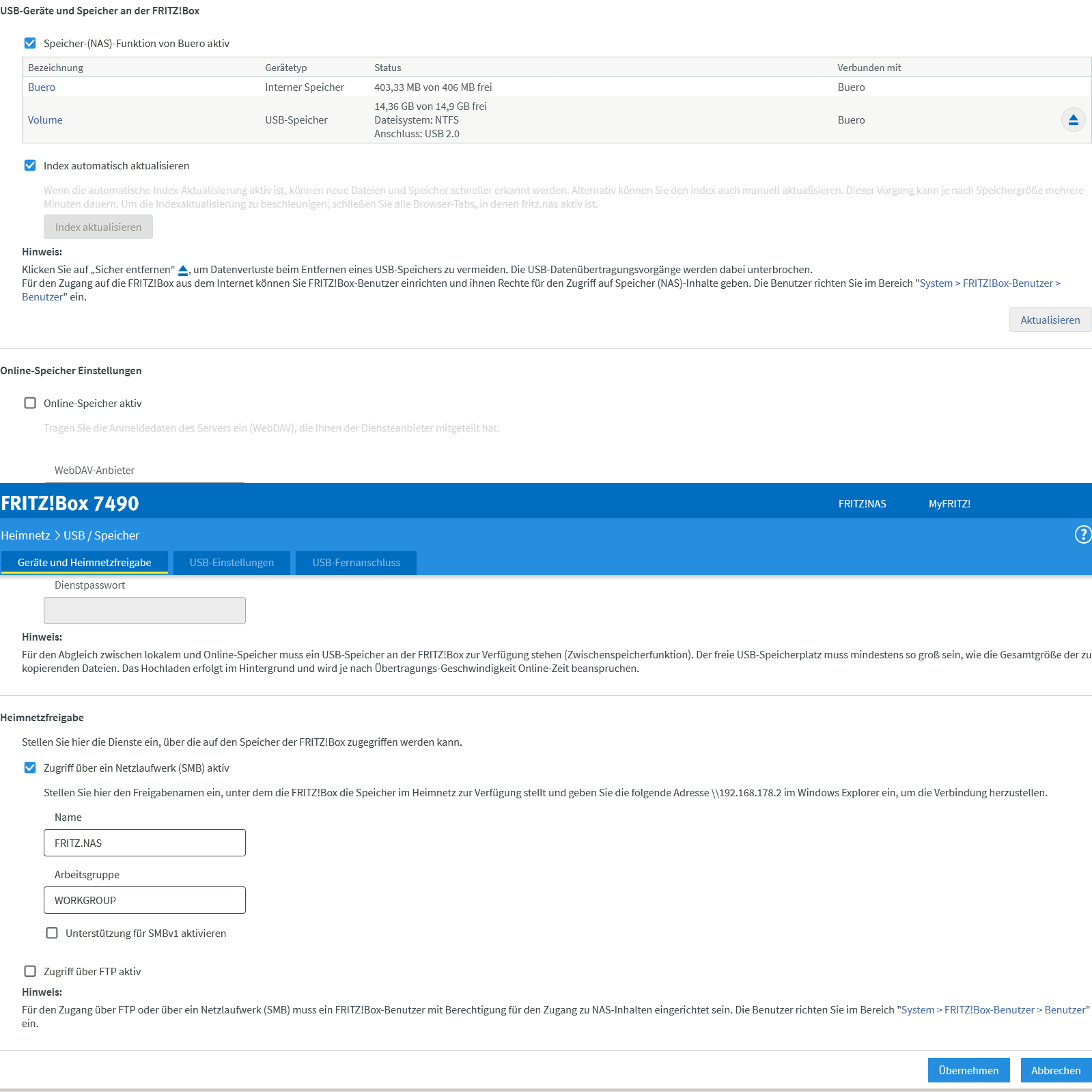Open the help question mark icon
The image size is (1092, 1092).
click(1083, 534)
